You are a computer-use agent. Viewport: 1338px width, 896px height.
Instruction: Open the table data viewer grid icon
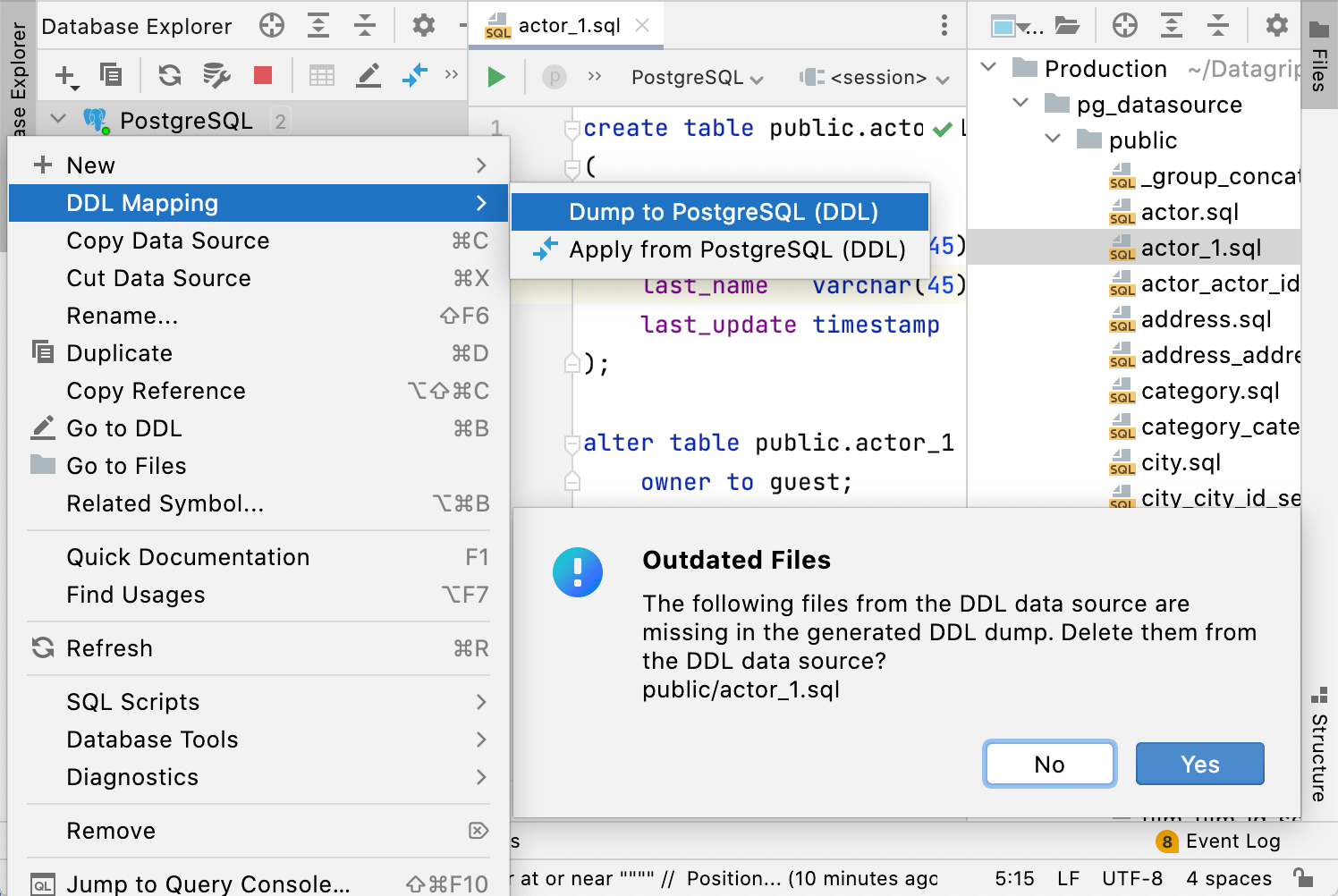coord(322,76)
